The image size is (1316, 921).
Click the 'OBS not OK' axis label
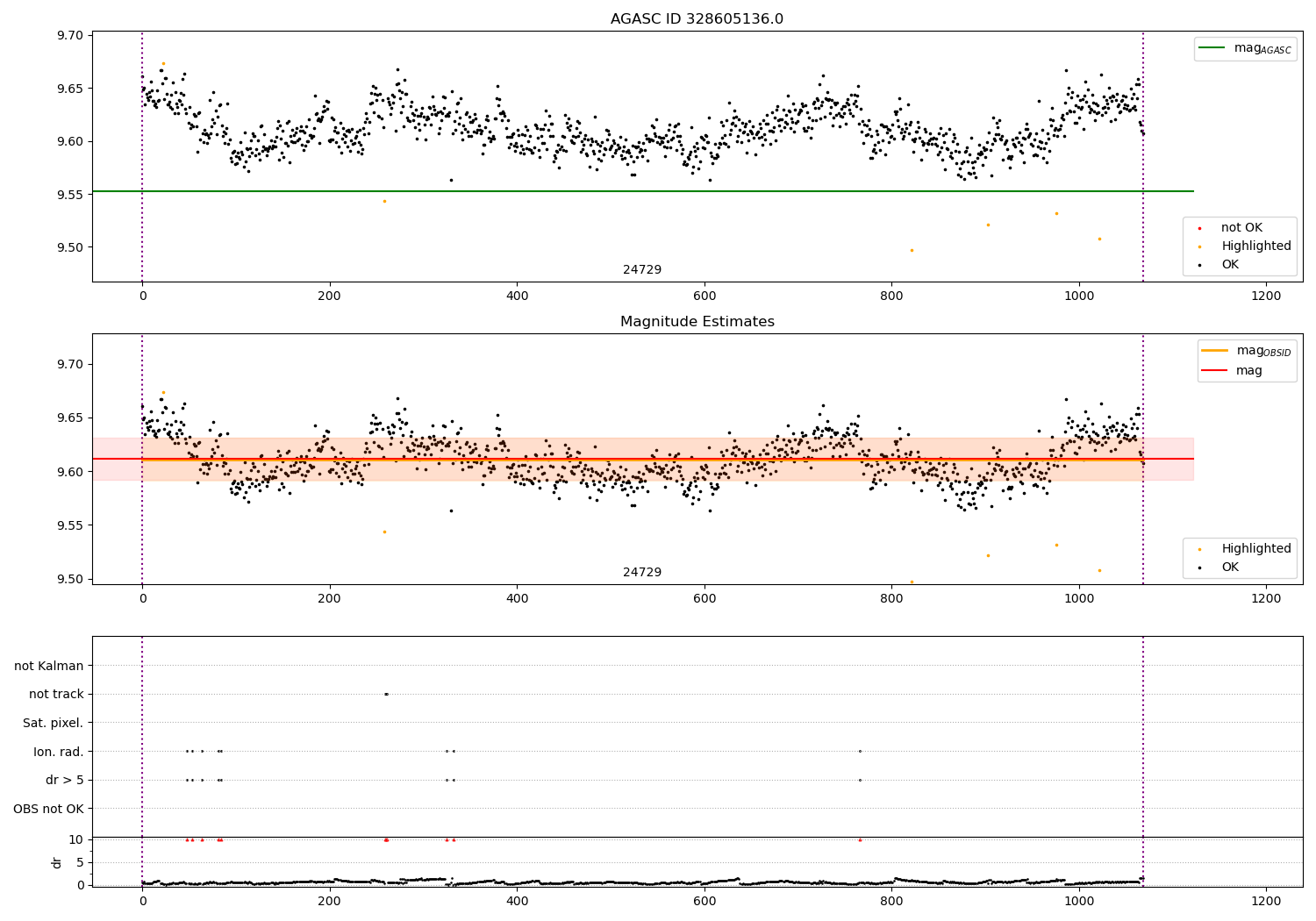click(49, 809)
